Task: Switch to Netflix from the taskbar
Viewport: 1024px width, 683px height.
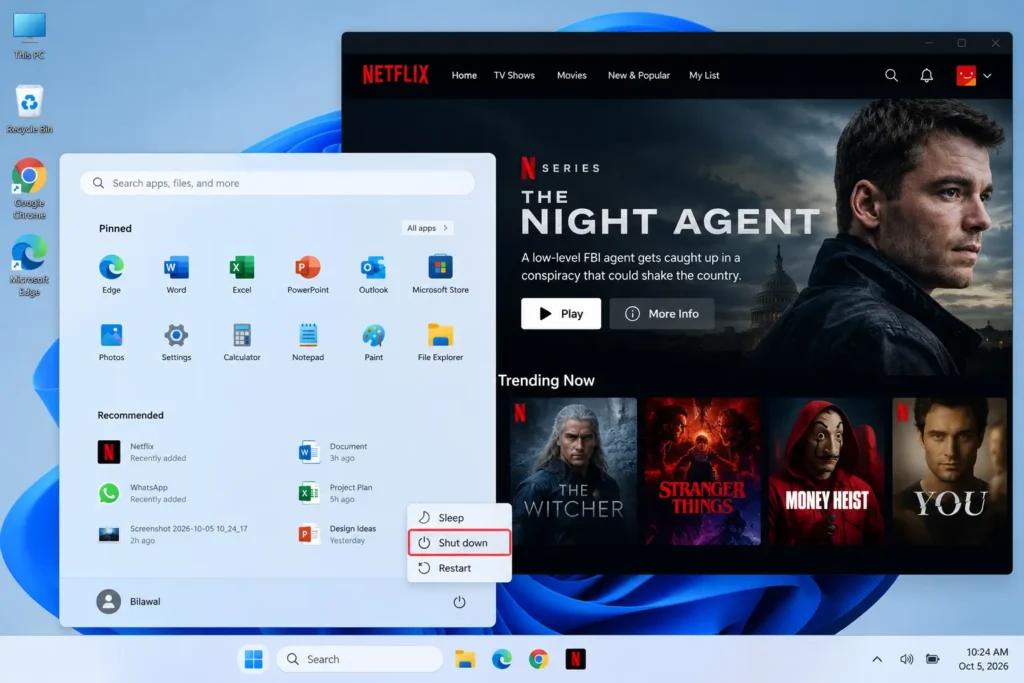Action: click(575, 659)
